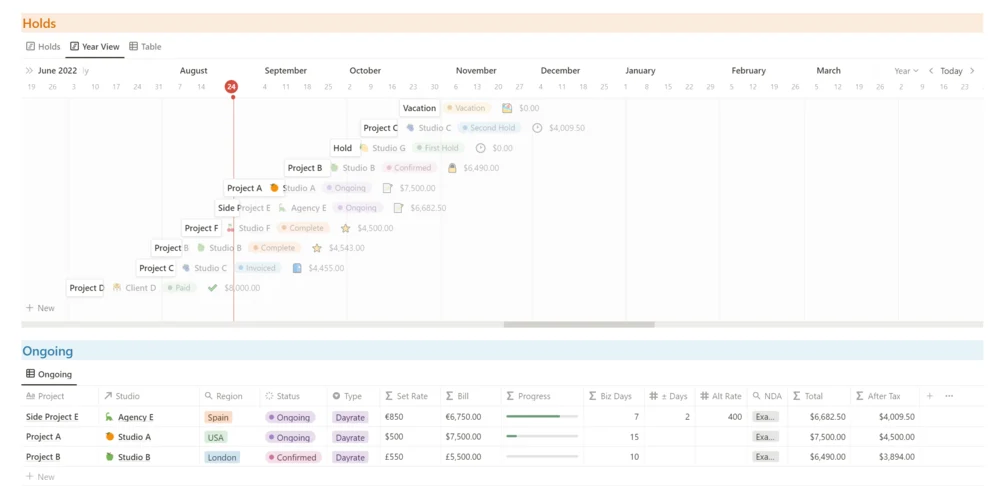The image size is (1005, 486).
Task: Click the lock icon beside $6,490.00
Action: pos(452,168)
